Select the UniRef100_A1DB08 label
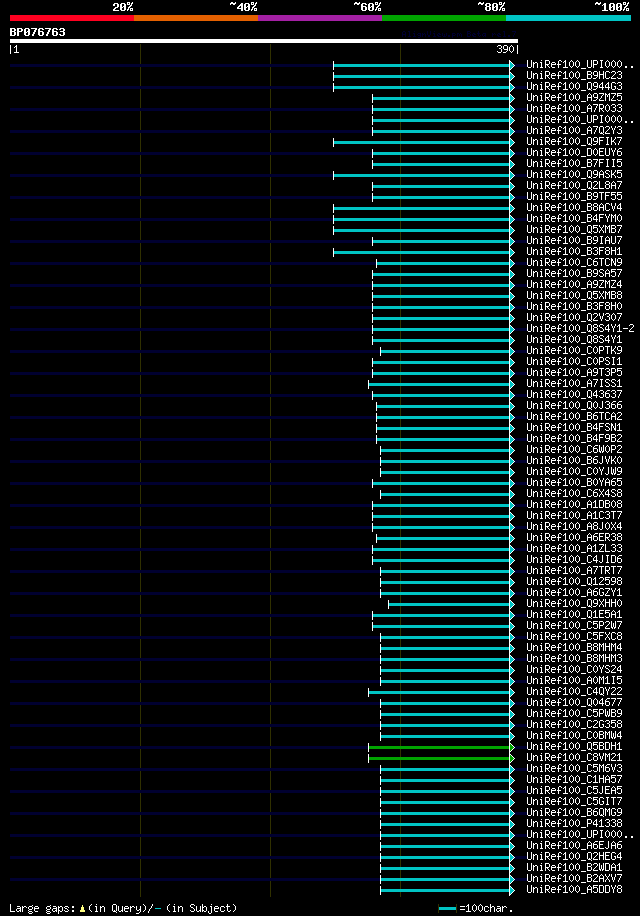The height and width of the screenshot is (916, 640). (x=574, y=505)
